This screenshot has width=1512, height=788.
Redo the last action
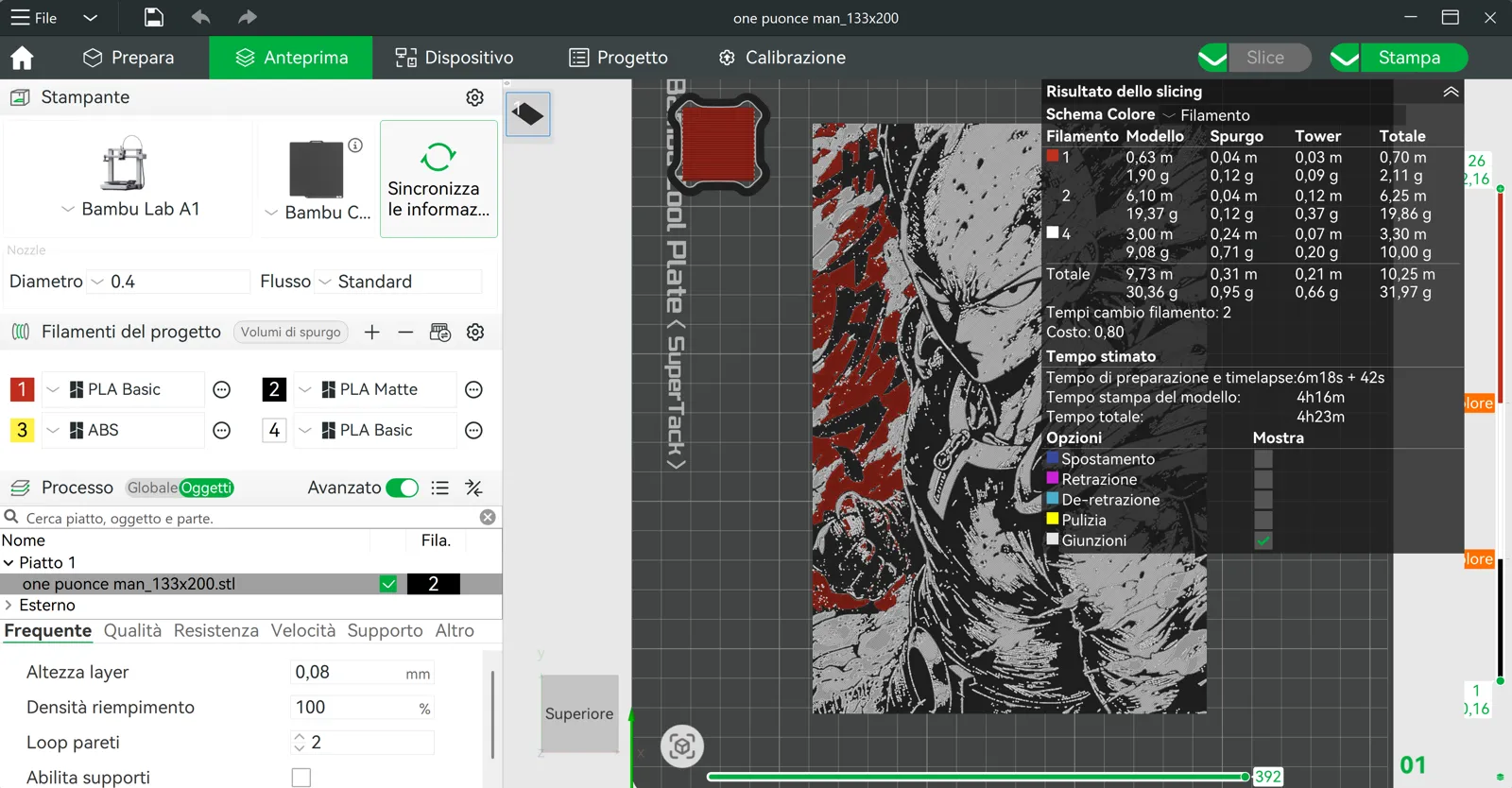247,17
